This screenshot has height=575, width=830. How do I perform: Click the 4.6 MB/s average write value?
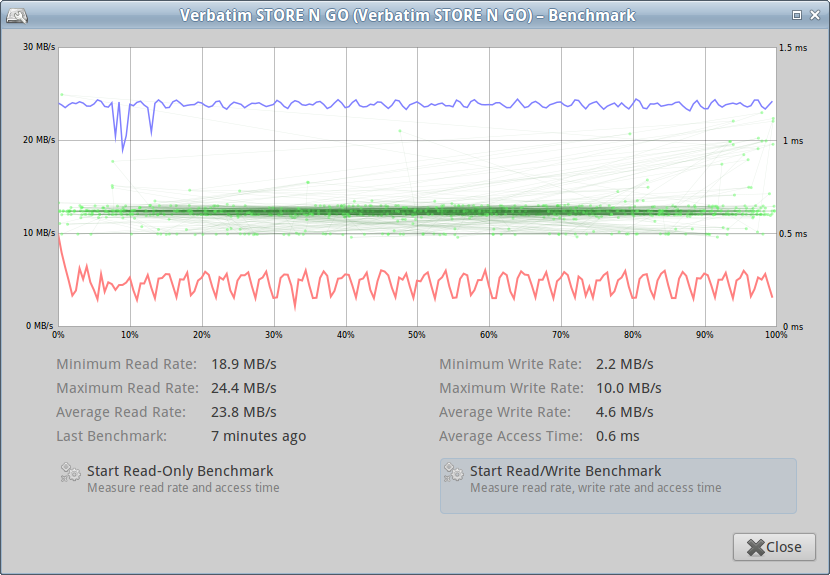(625, 412)
